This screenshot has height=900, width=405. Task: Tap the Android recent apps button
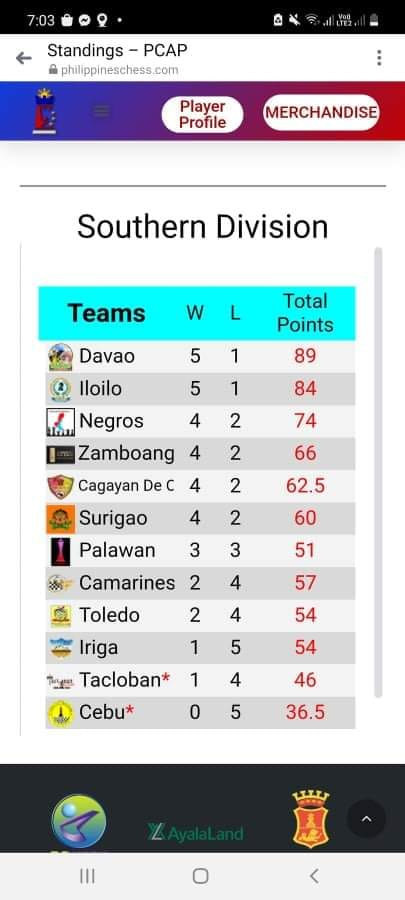coord(87,876)
